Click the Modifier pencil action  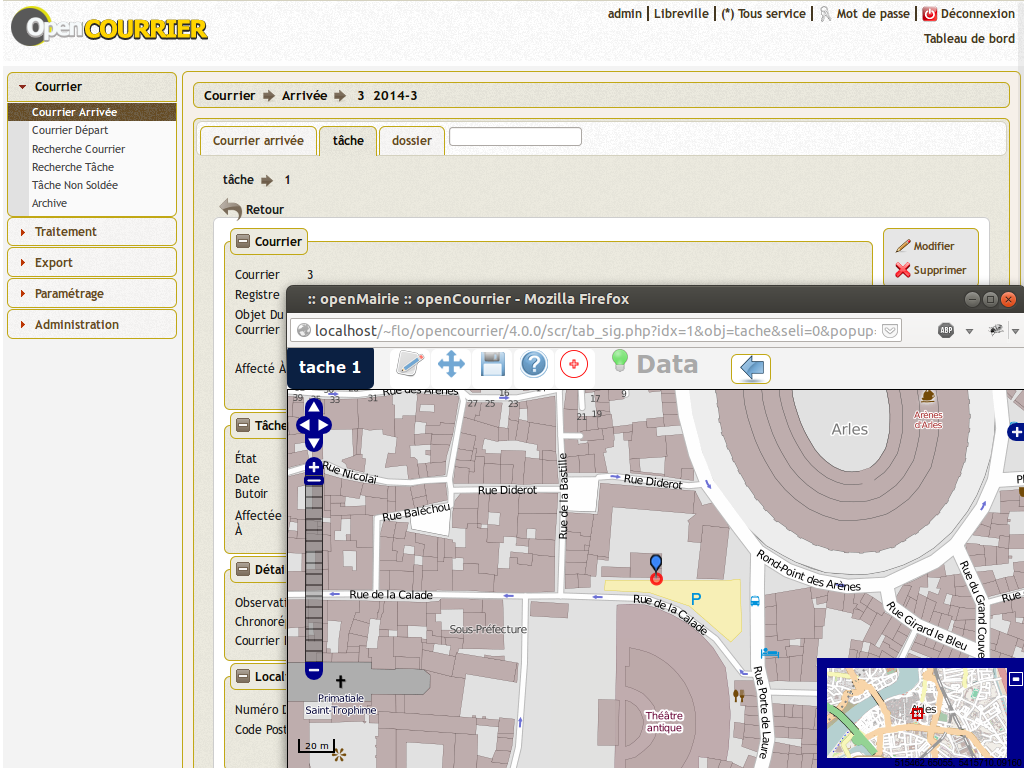pos(925,246)
